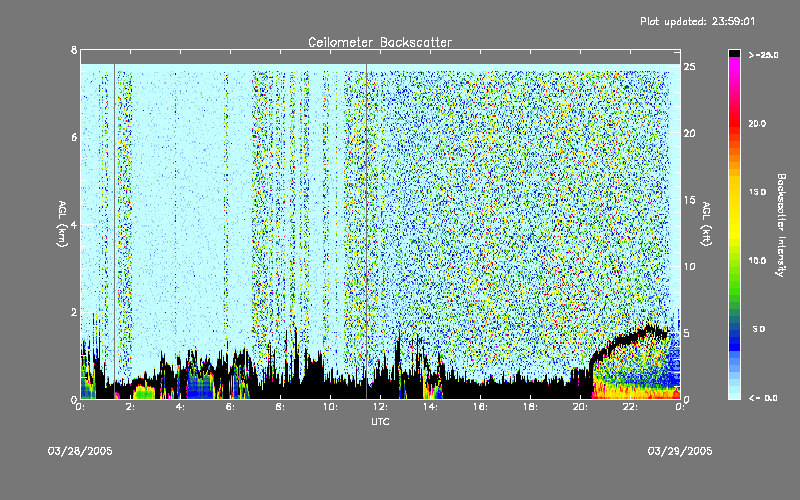Image resolution: width=800 pixels, height=500 pixels.
Task: Click the 'Backscatter Intensity' colorbar label
Action: click(781, 225)
